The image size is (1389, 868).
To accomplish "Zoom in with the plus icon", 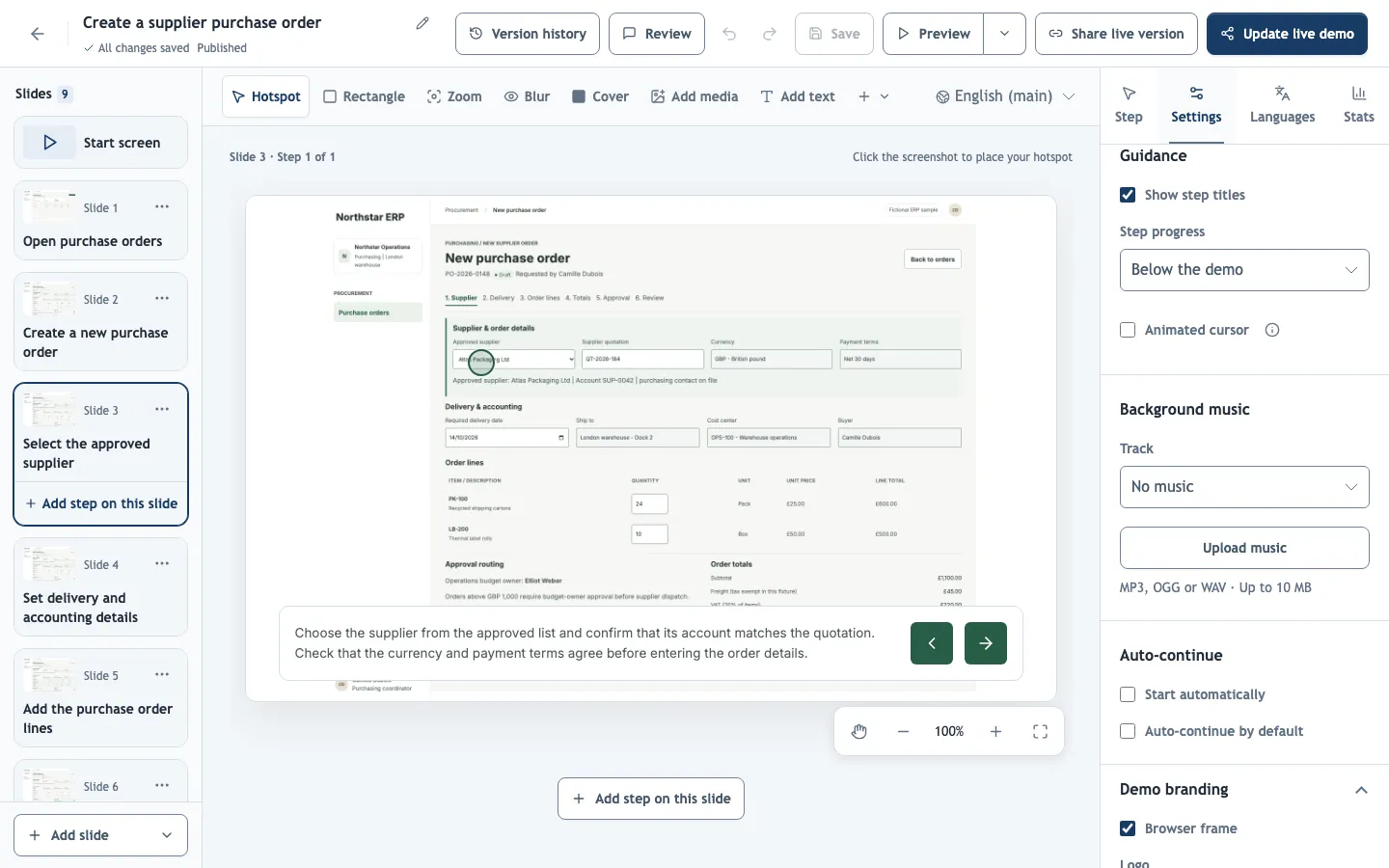I will [995, 732].
